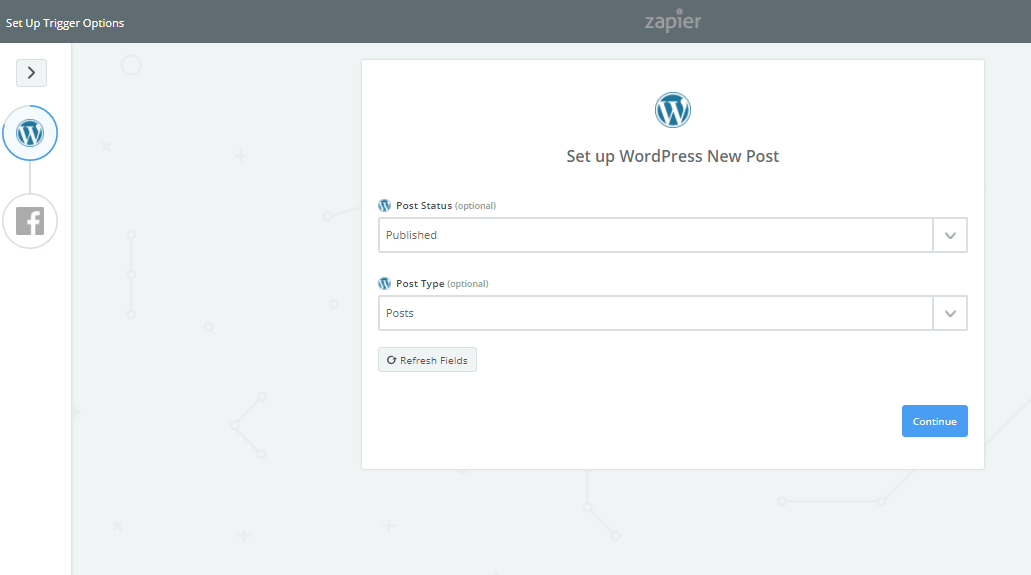Click WordPress icon beside Post Type label

385,284
